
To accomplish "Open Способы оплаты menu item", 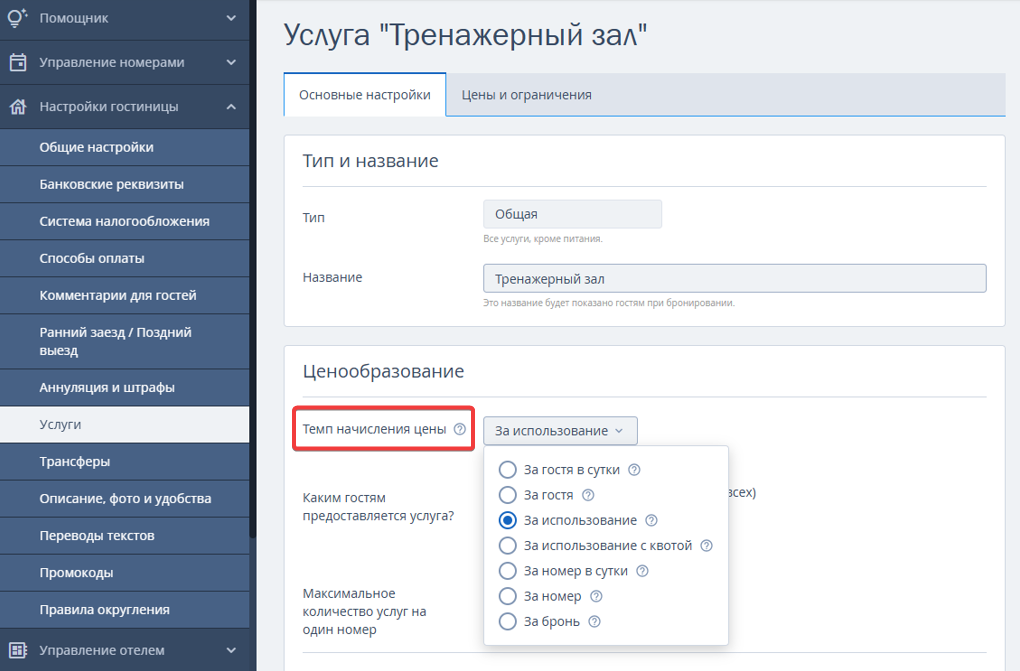I will pyautogui.click(x=124, y=258).
